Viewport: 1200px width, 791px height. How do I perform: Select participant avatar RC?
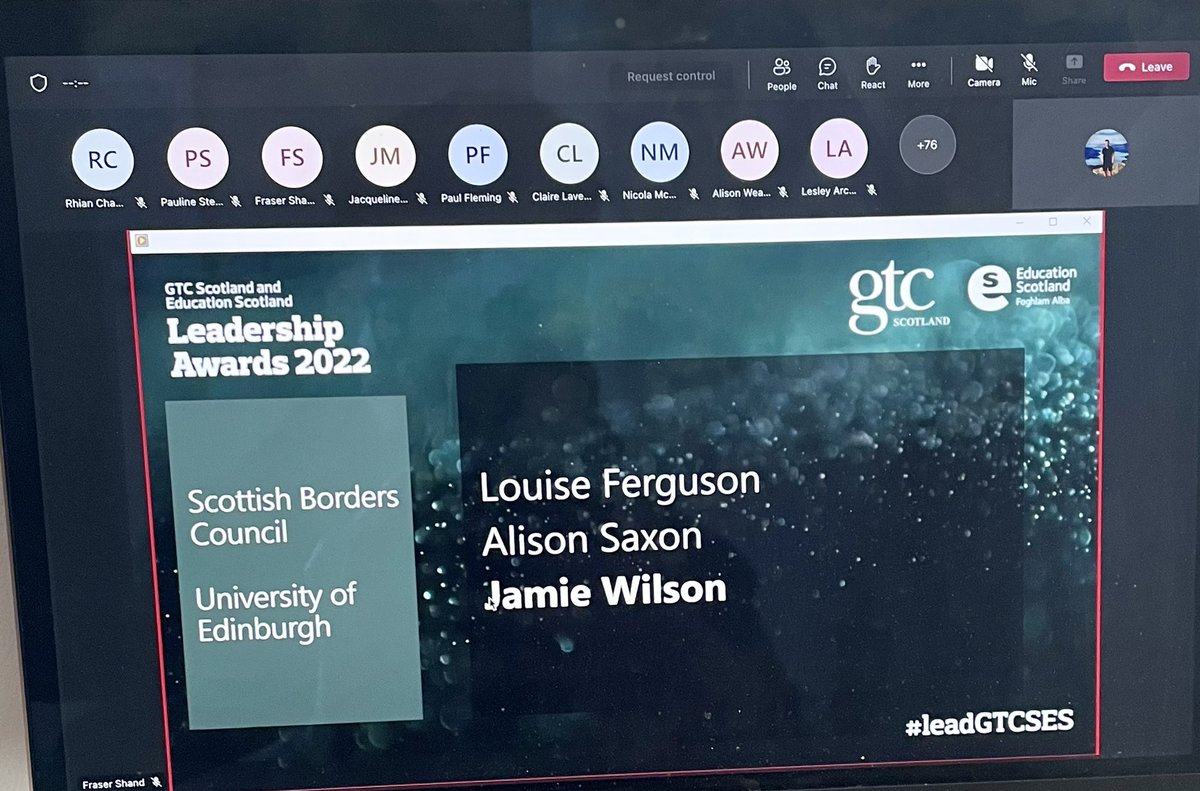pos(102,159)
